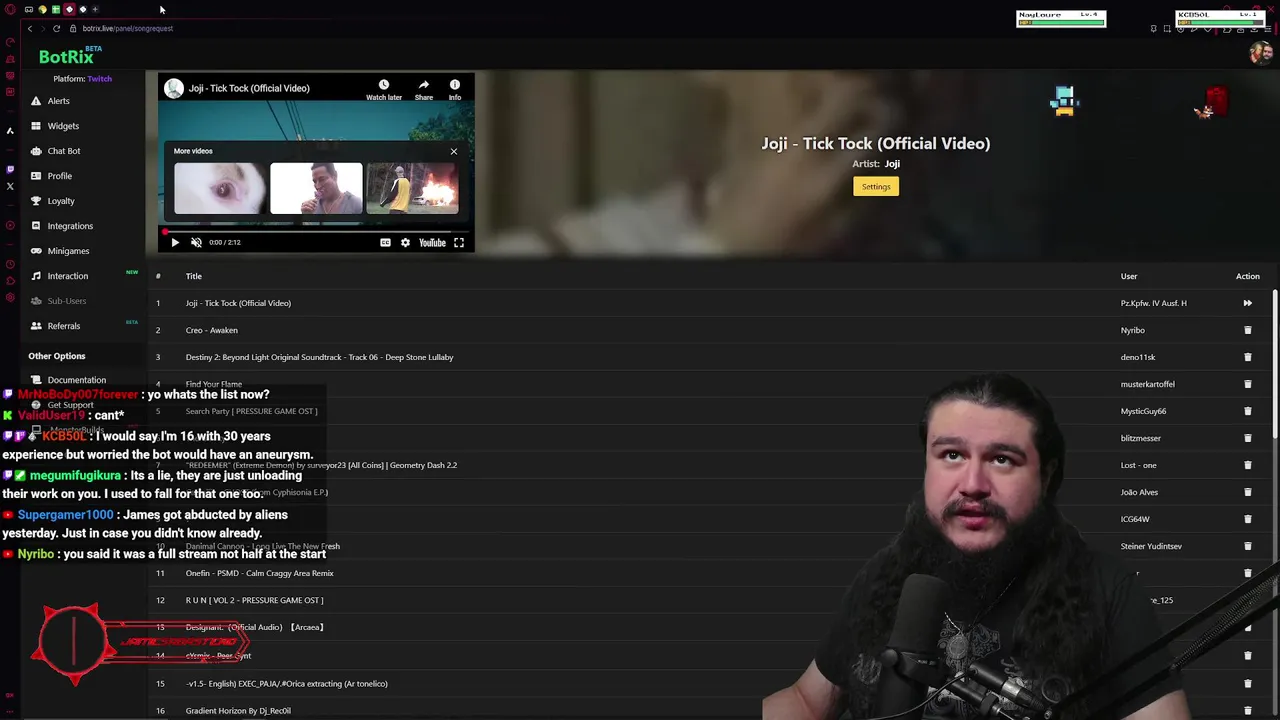
Task: Open Joji channel avatar in player
Action: pos(174,88)
